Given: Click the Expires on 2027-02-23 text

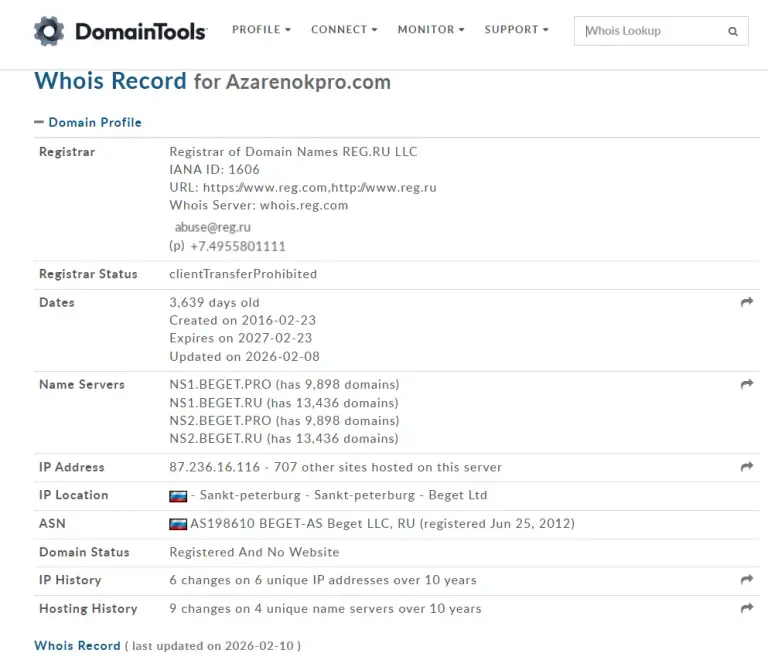Looking at the screenshot, I should coord(240,338).
